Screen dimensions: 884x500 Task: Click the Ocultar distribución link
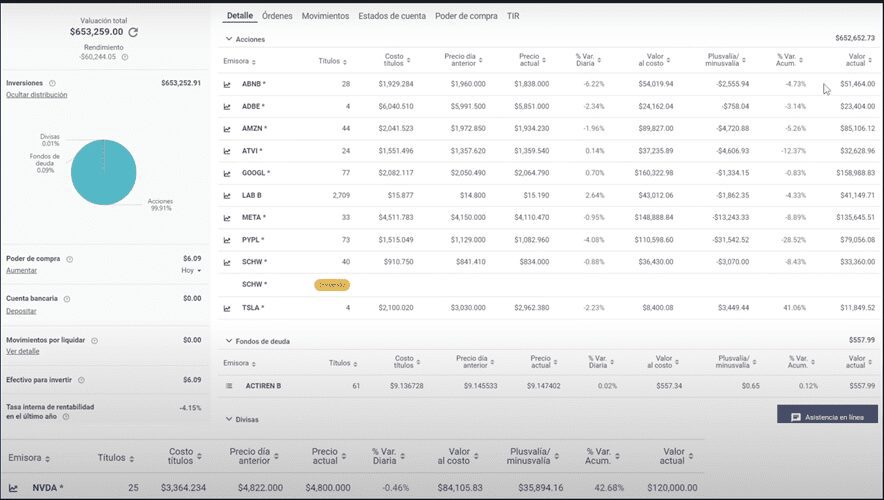(36, 95)
